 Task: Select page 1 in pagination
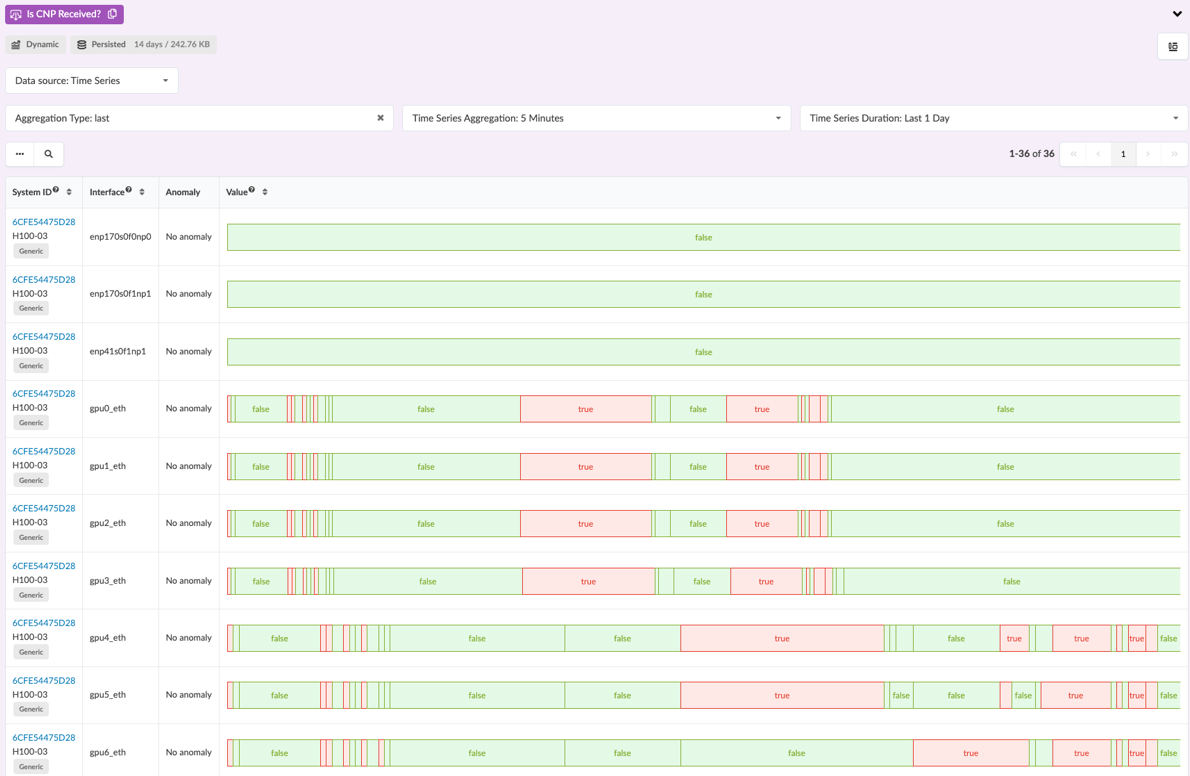coord(1123,153)
